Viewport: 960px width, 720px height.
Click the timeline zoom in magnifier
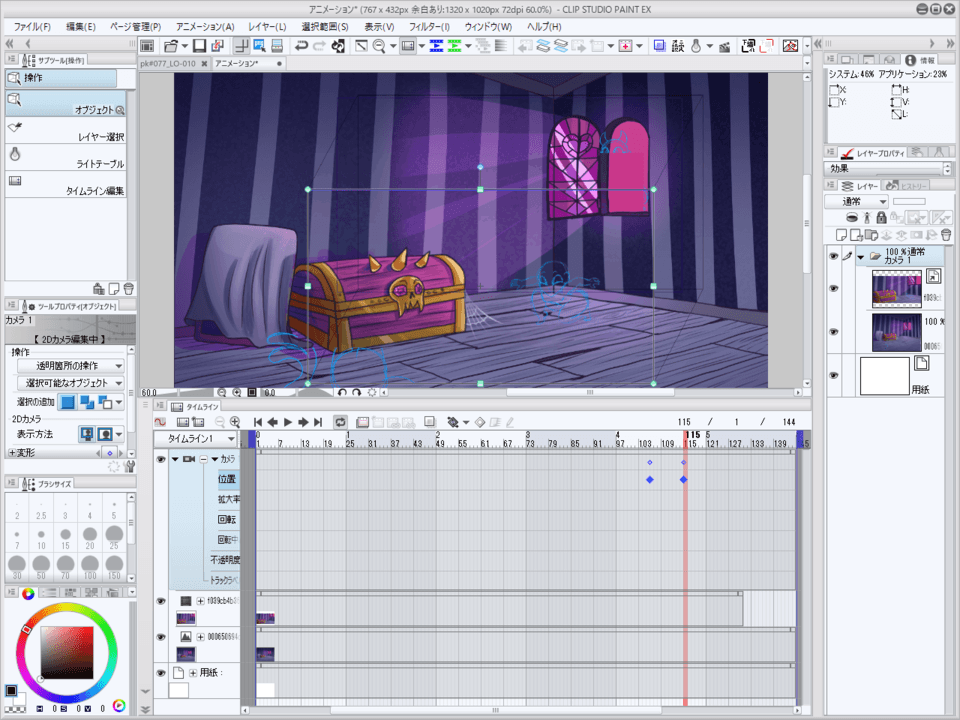(x=235, y=422)
